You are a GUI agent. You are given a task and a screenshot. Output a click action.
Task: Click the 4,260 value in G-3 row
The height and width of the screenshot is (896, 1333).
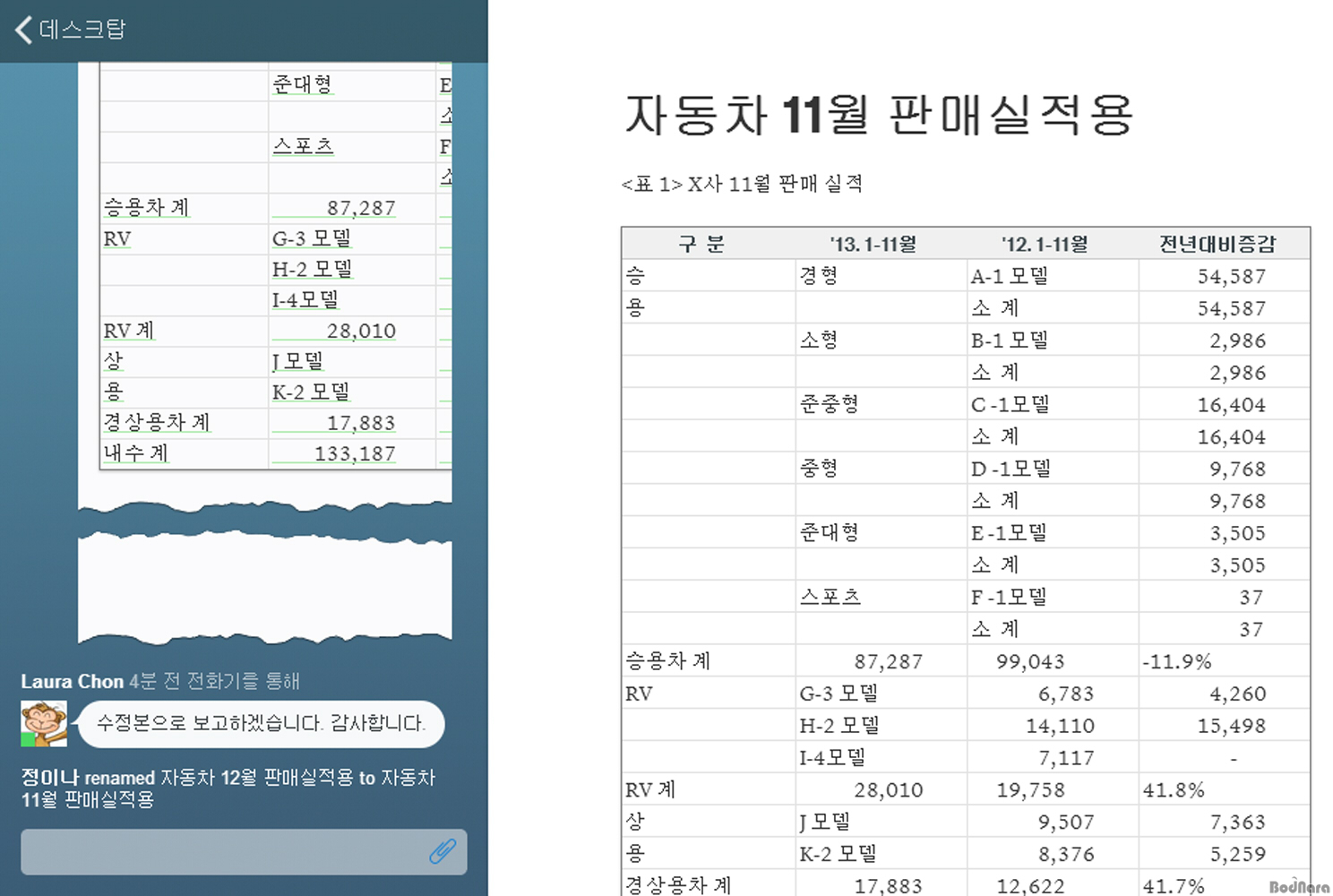click(1238, 694)
